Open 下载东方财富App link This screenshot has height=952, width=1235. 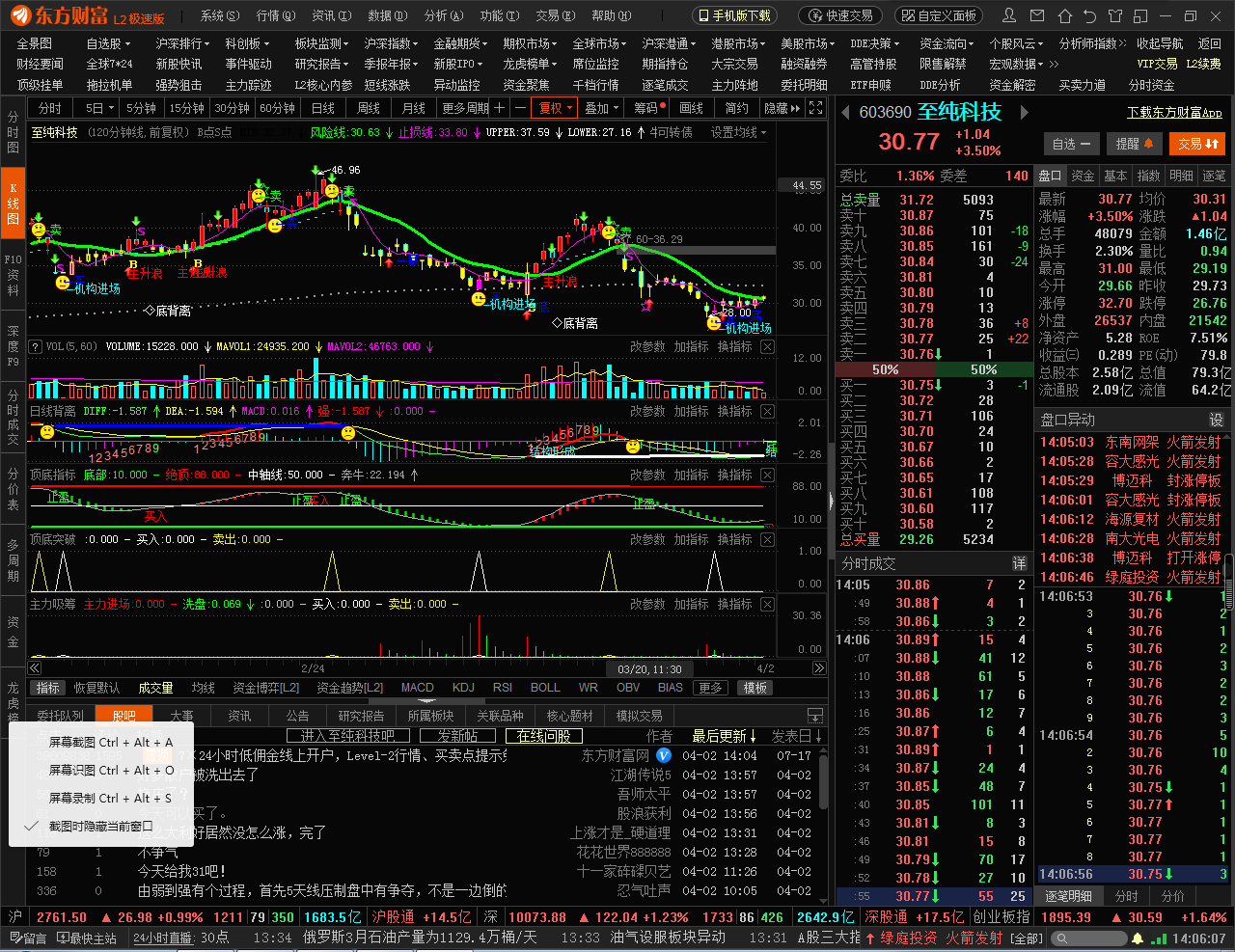tap(1174, 113)
